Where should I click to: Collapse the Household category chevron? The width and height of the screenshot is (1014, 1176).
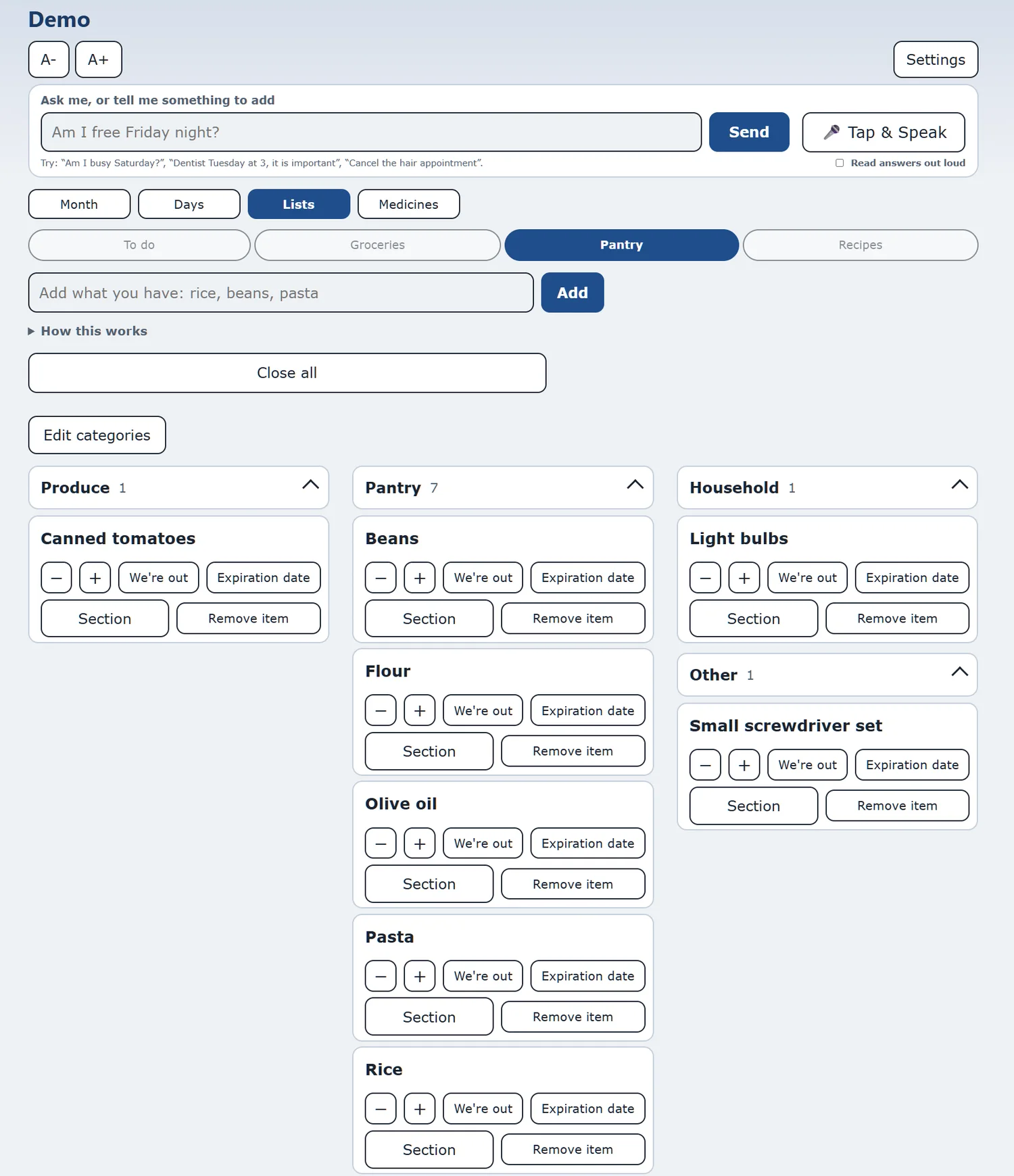959,485
